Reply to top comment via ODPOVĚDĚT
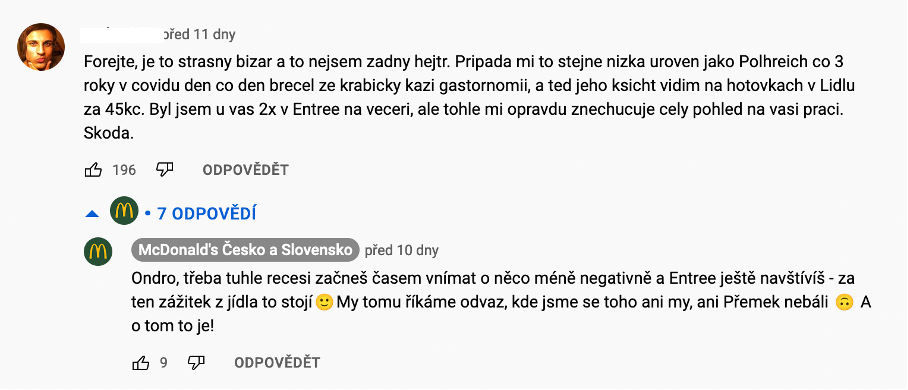This screenshot has width=908, height=390. click(246, 170)
